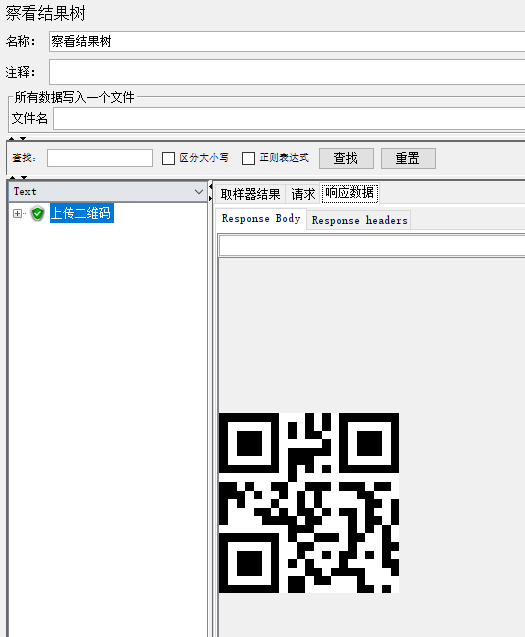Click the 查找 button
Screen dimensions: 525x637
346,158
